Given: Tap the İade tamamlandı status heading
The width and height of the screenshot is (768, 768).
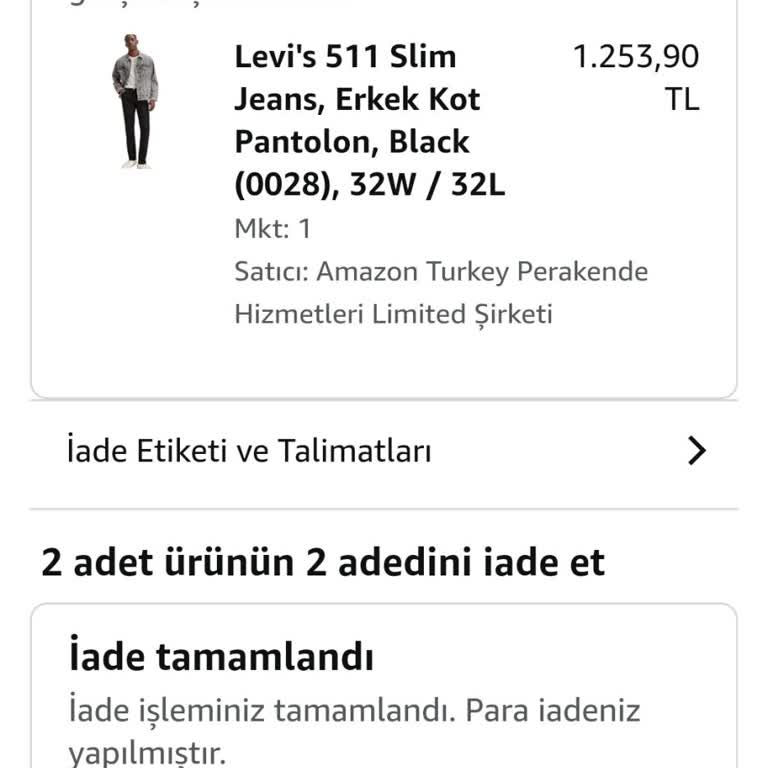Looking at the screenshot, I should (221, 655).
